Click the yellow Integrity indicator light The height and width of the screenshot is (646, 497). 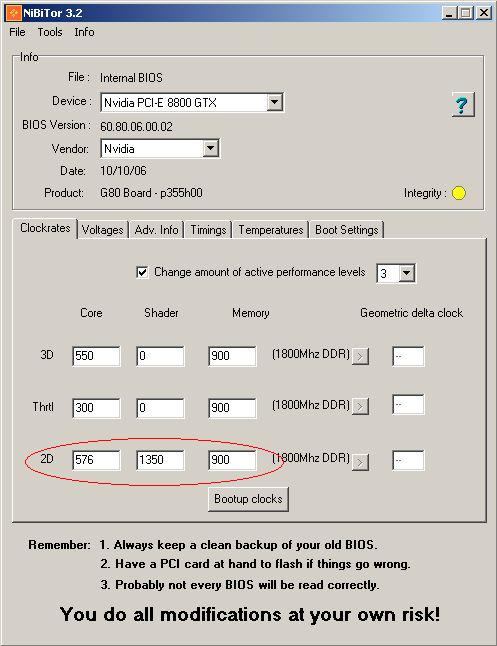(x=459, y=193)
